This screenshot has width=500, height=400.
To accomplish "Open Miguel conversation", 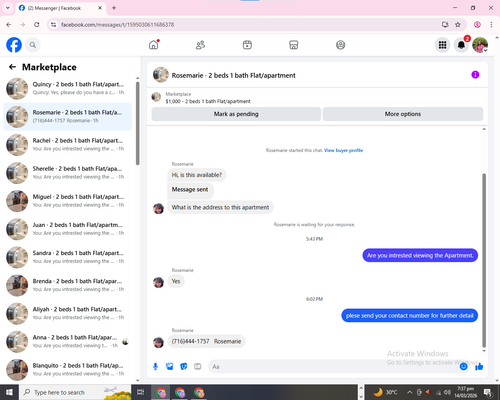I will click(68, 201).
